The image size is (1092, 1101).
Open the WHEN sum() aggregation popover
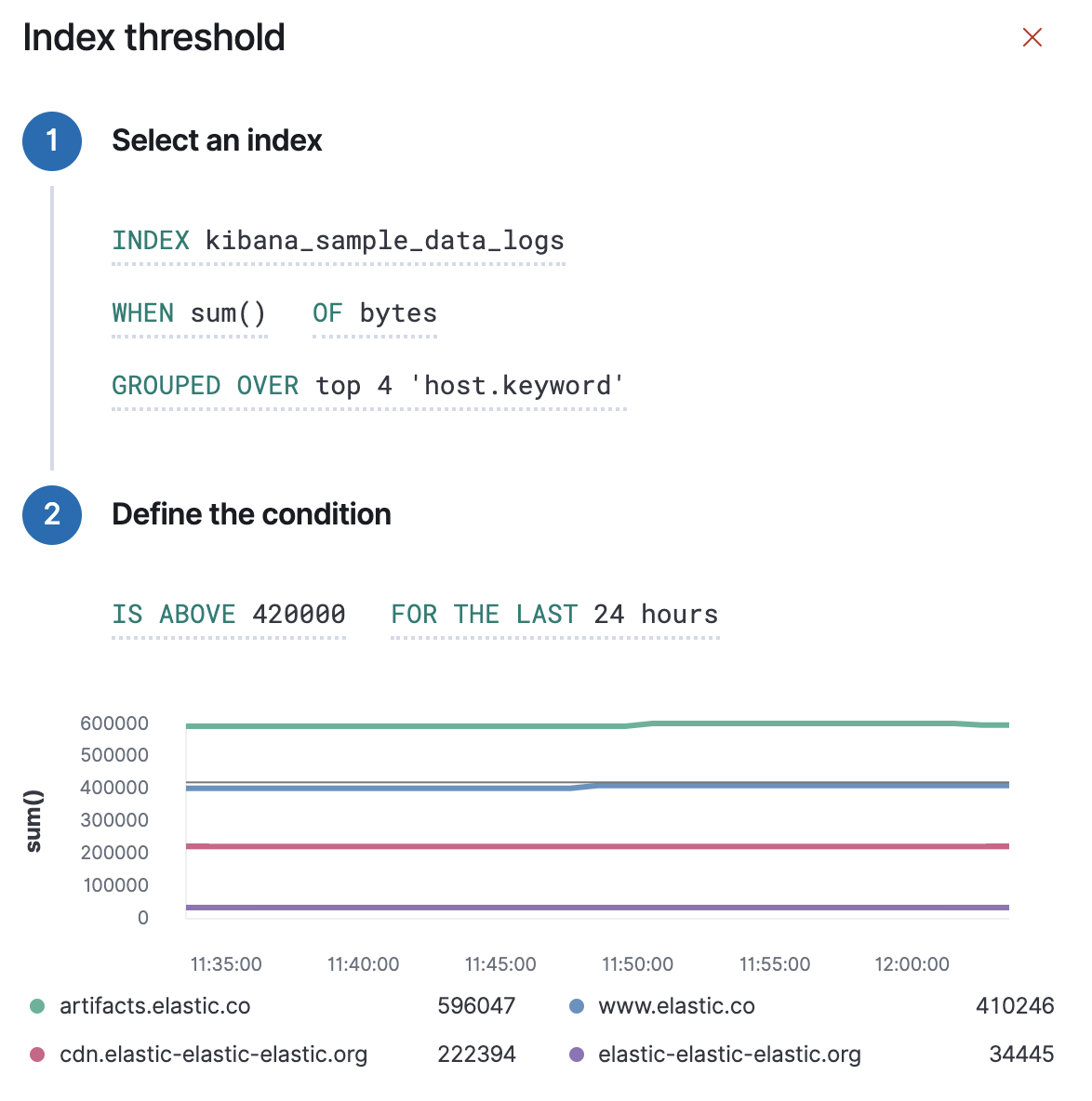coord(189,313)
